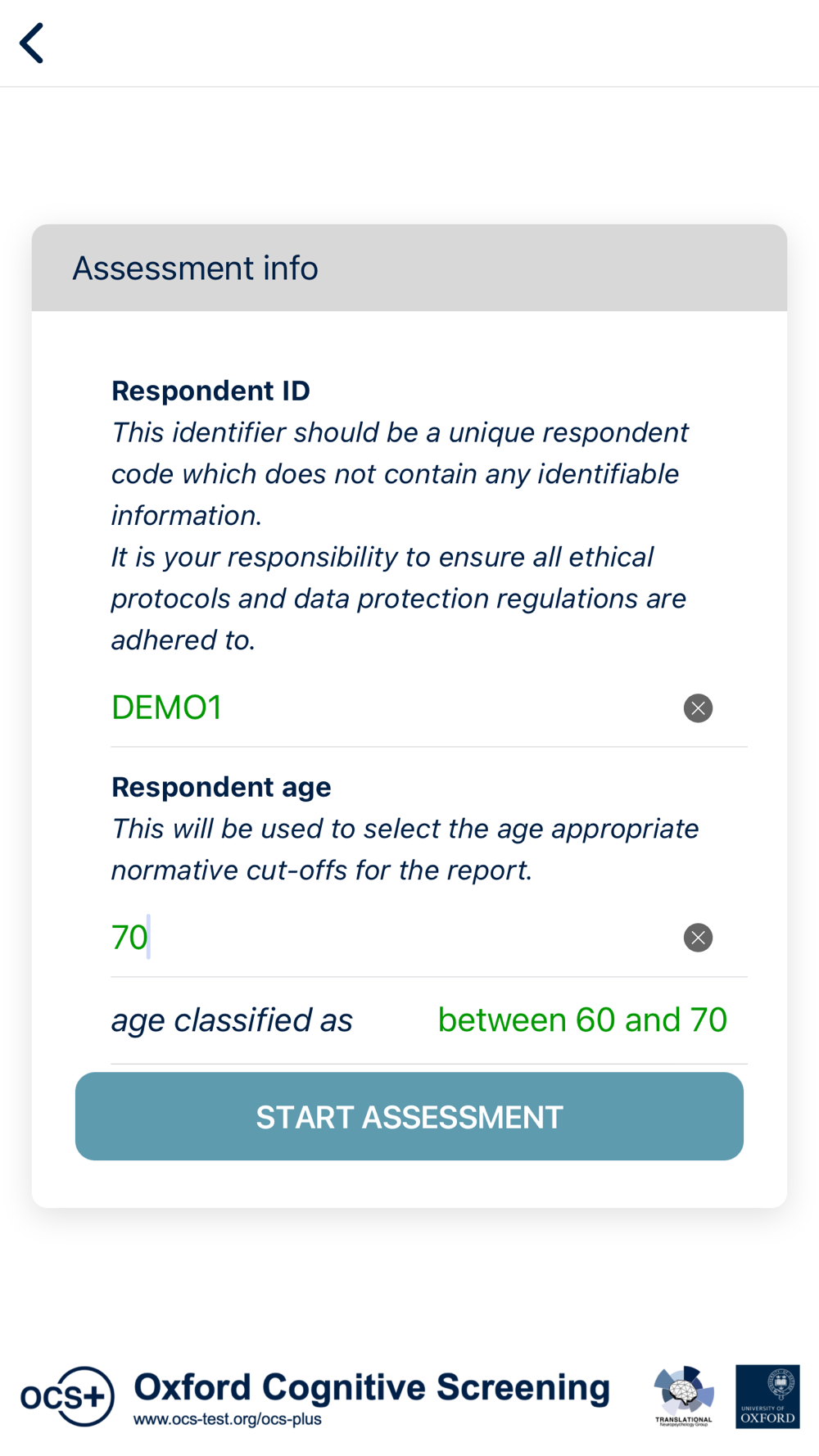The image size is (819, 1456).
Task: Clear the Respondent ID field
Action: (x=698, y=708)
